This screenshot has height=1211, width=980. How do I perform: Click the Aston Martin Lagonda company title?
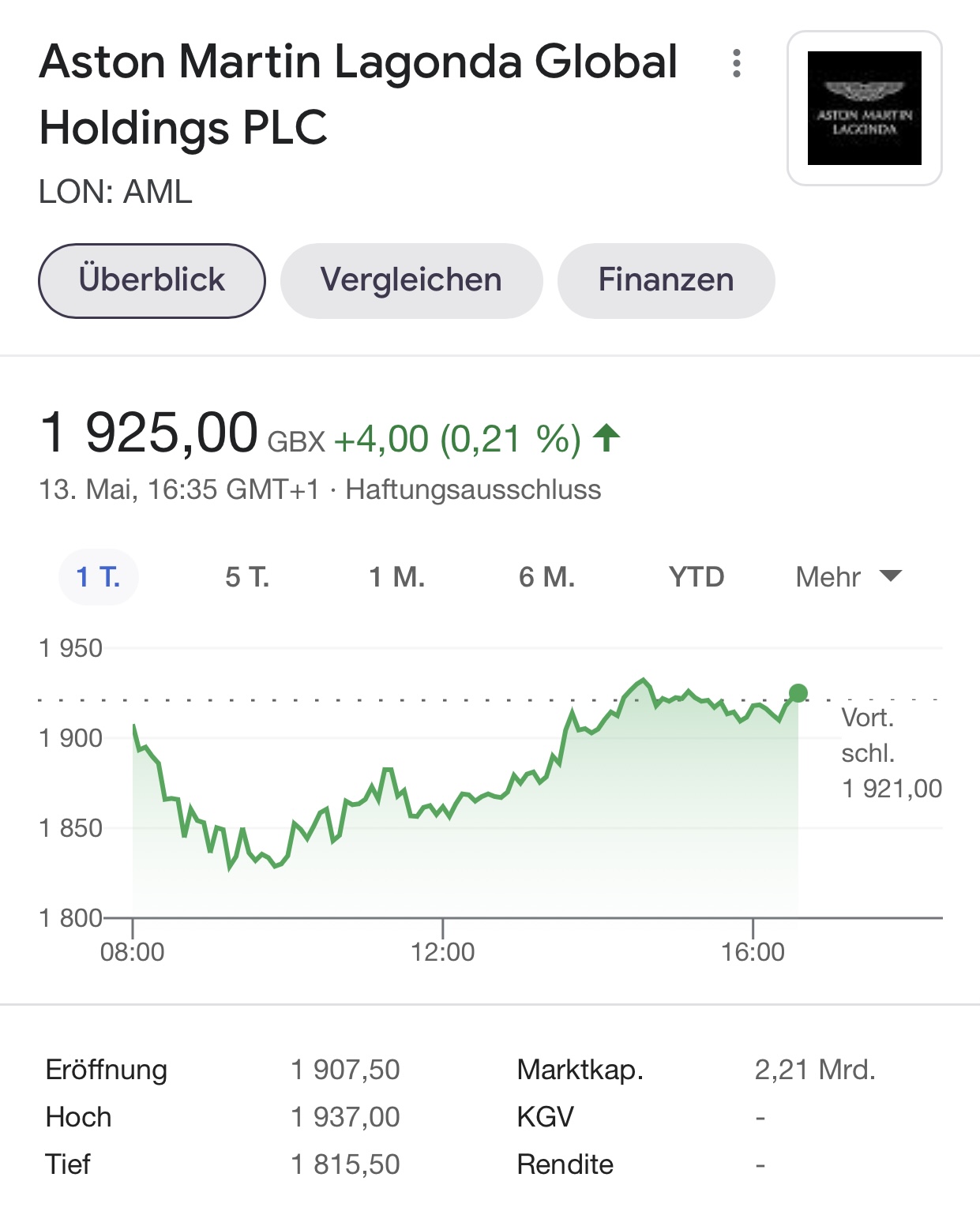point(358,95)
